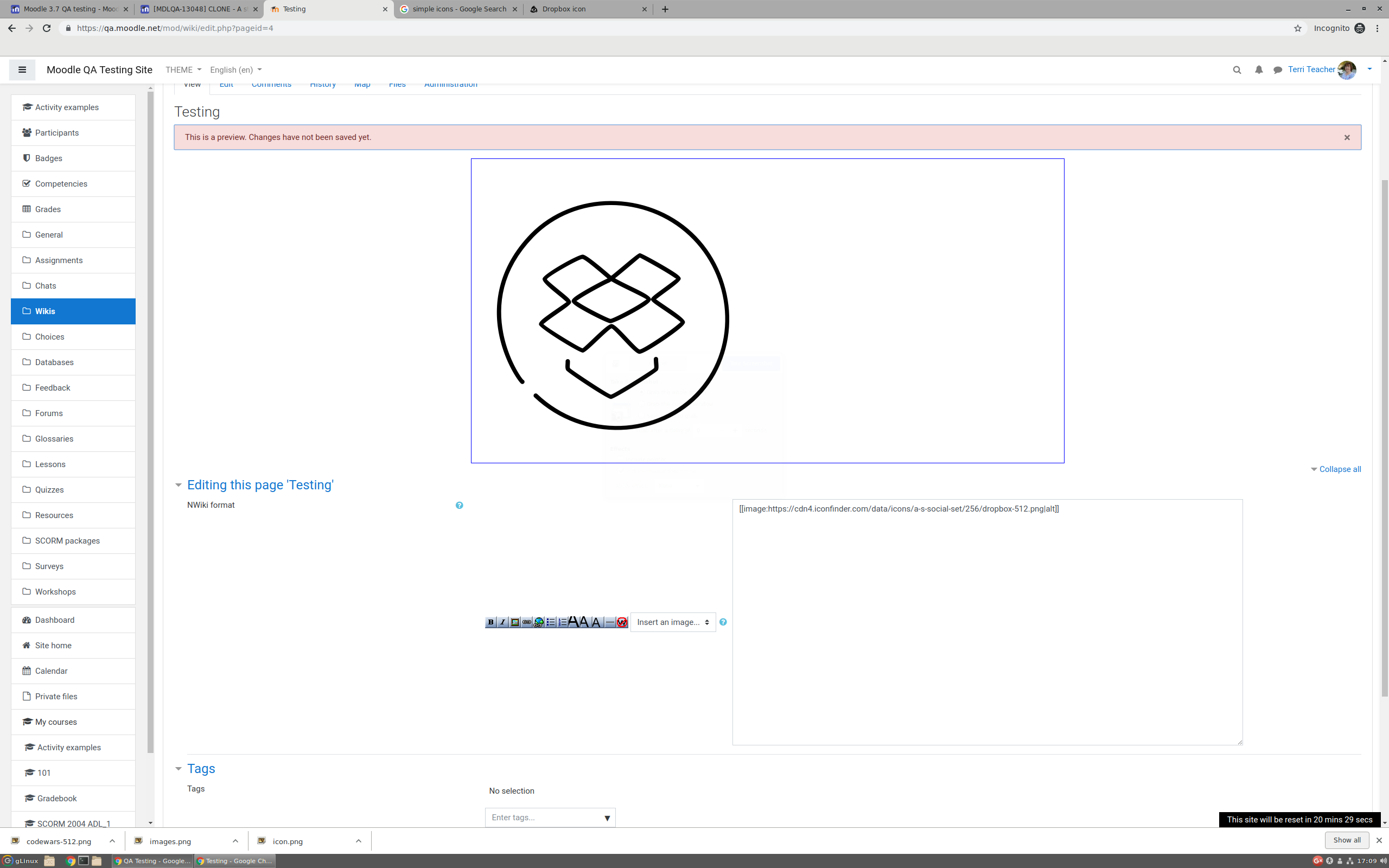
Task: Reload the page
Action: [47, 28]
